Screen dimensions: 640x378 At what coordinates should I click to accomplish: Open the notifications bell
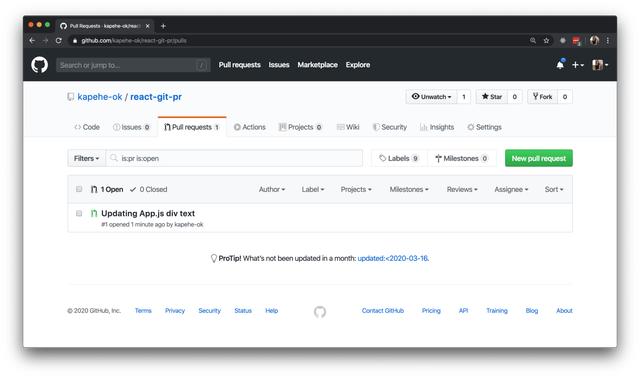[560, 64]
